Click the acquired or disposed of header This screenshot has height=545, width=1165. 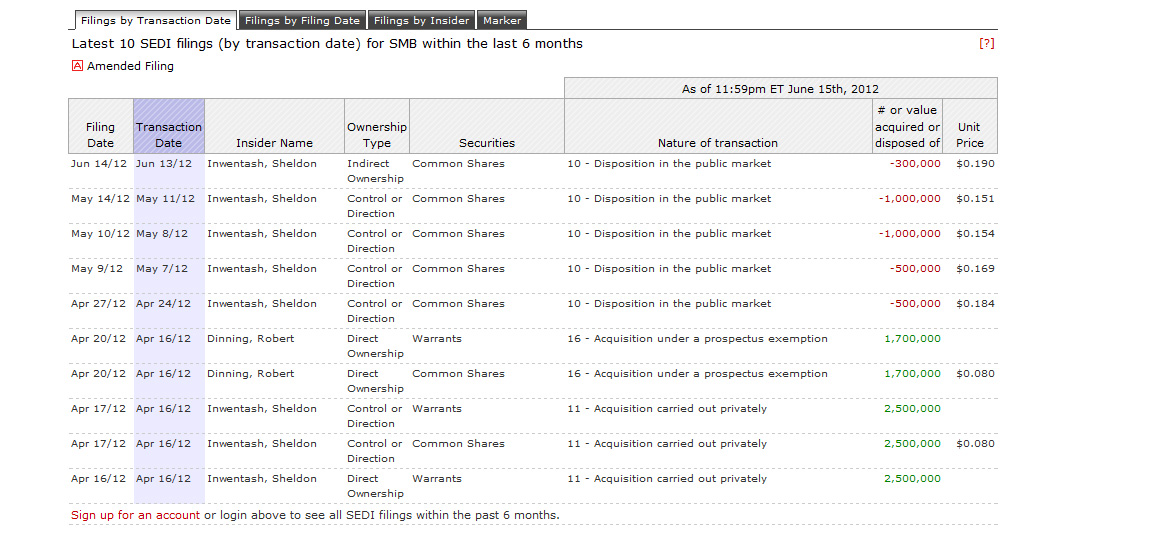click(x=907, y=127)
